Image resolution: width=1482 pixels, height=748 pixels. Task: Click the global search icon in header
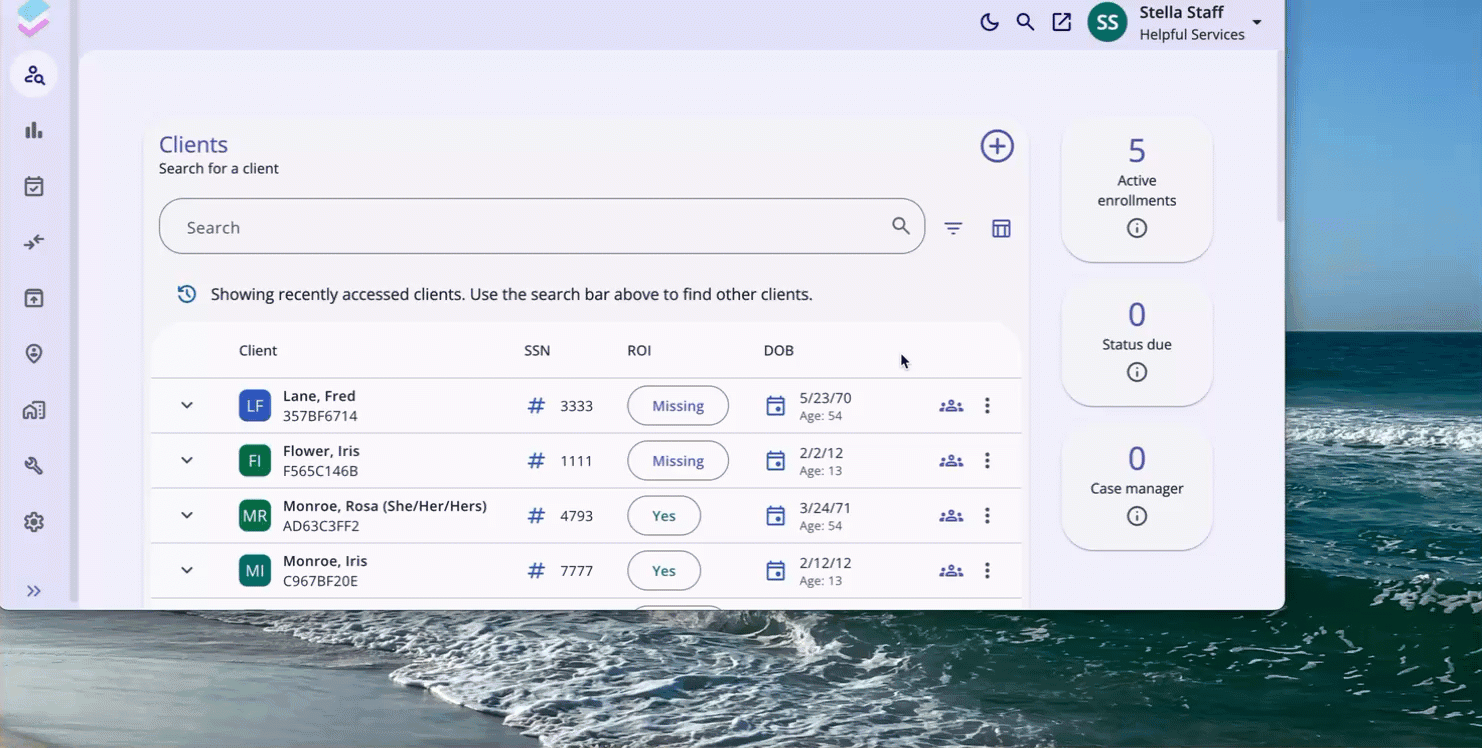pyautogui.click(x=1025, y=22)
